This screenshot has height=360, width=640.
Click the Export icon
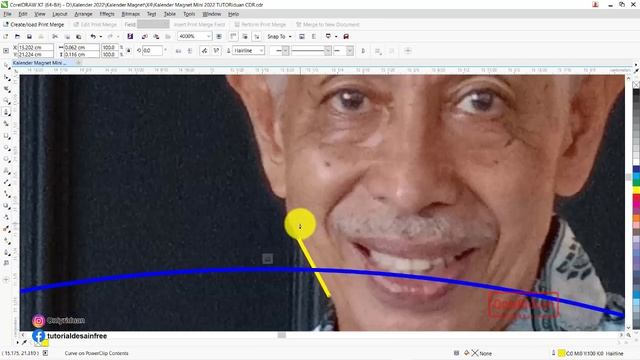coord(156,36)
